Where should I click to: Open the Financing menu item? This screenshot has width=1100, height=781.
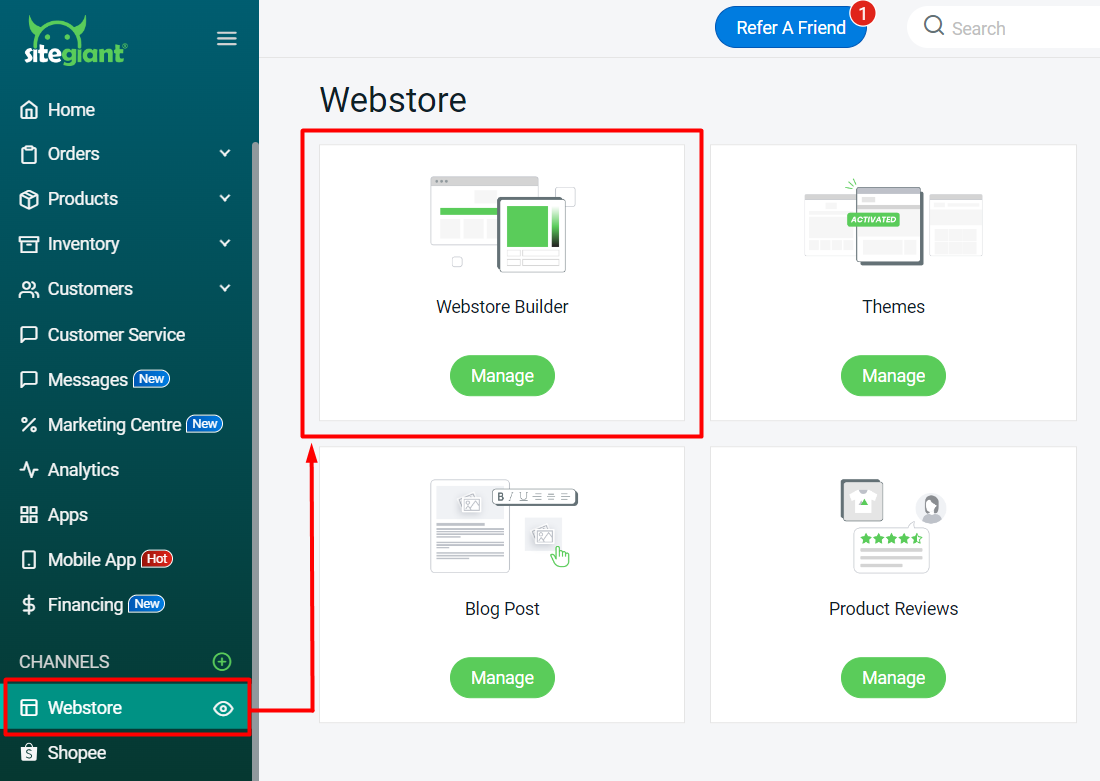coord(85,605)
